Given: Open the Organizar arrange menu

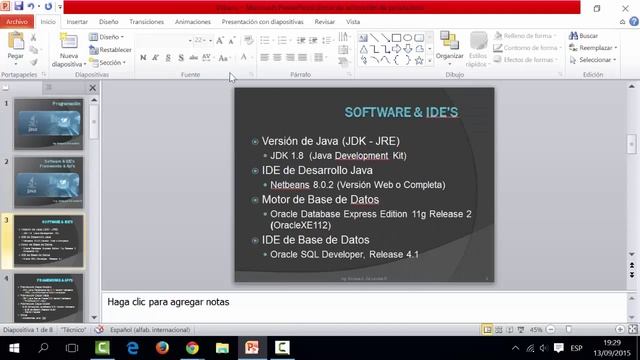Looking at the screenshot, I should point(449,49).
